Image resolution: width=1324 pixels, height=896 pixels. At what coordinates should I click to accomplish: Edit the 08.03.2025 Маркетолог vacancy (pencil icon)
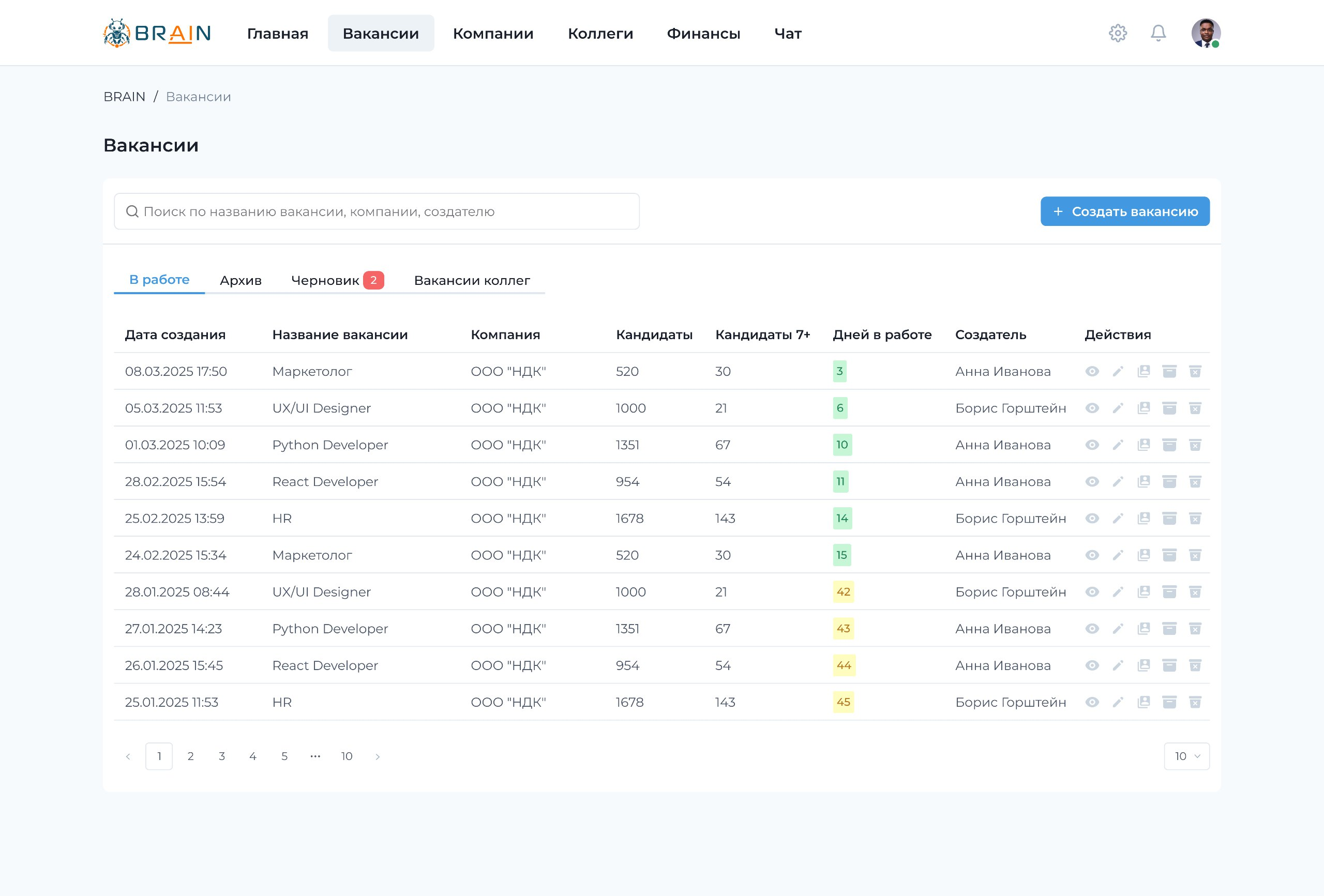[x=1118, y=371]
